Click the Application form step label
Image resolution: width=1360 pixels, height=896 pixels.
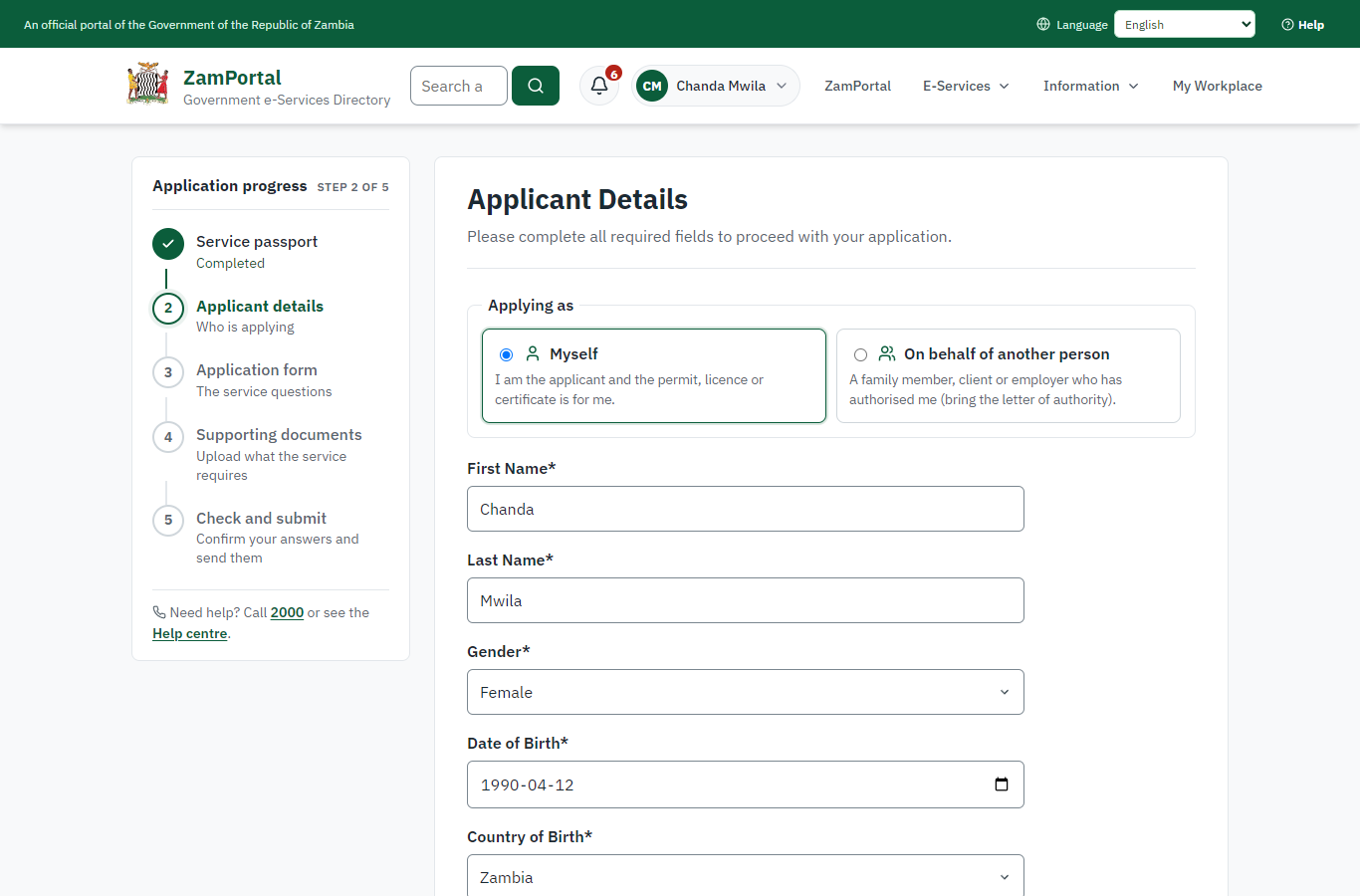(x=257, y=369)
